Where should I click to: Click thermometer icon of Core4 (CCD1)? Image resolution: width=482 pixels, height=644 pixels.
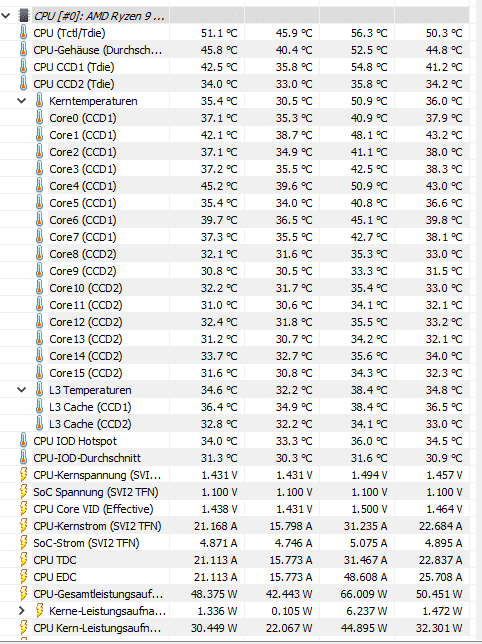(x=39, y=186)
